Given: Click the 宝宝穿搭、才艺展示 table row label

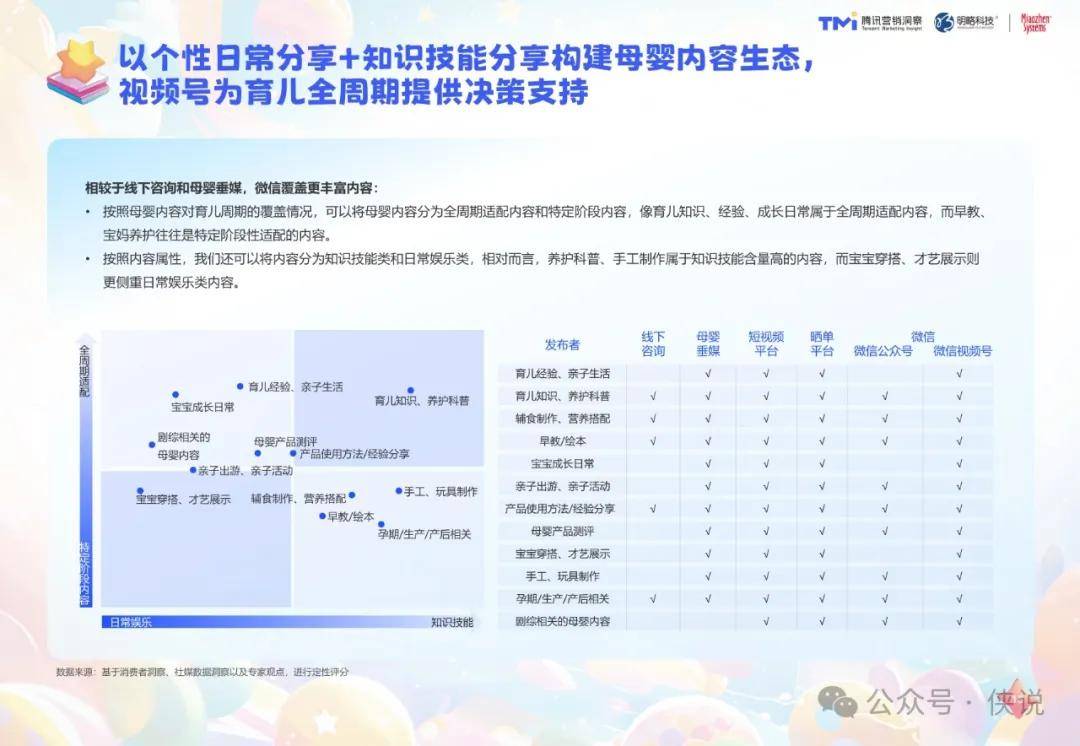Looking at the screenshot, I should [x=563, y=554].
